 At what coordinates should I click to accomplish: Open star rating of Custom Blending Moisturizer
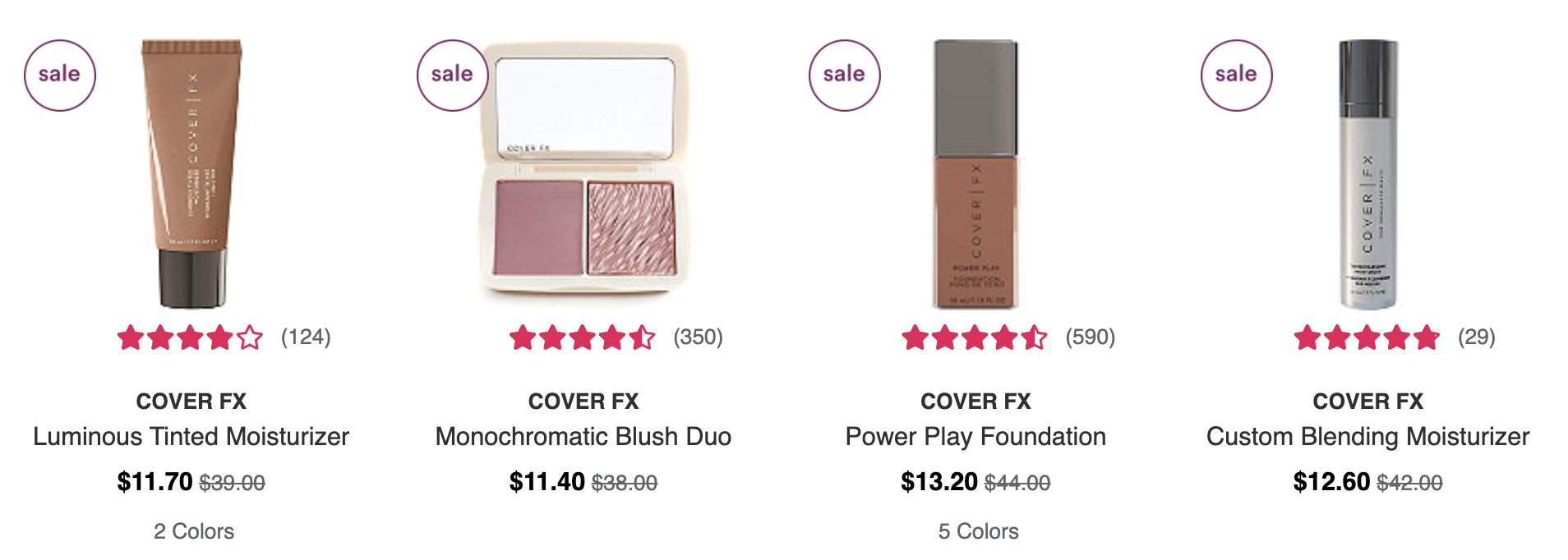(x=1367, y=337)
